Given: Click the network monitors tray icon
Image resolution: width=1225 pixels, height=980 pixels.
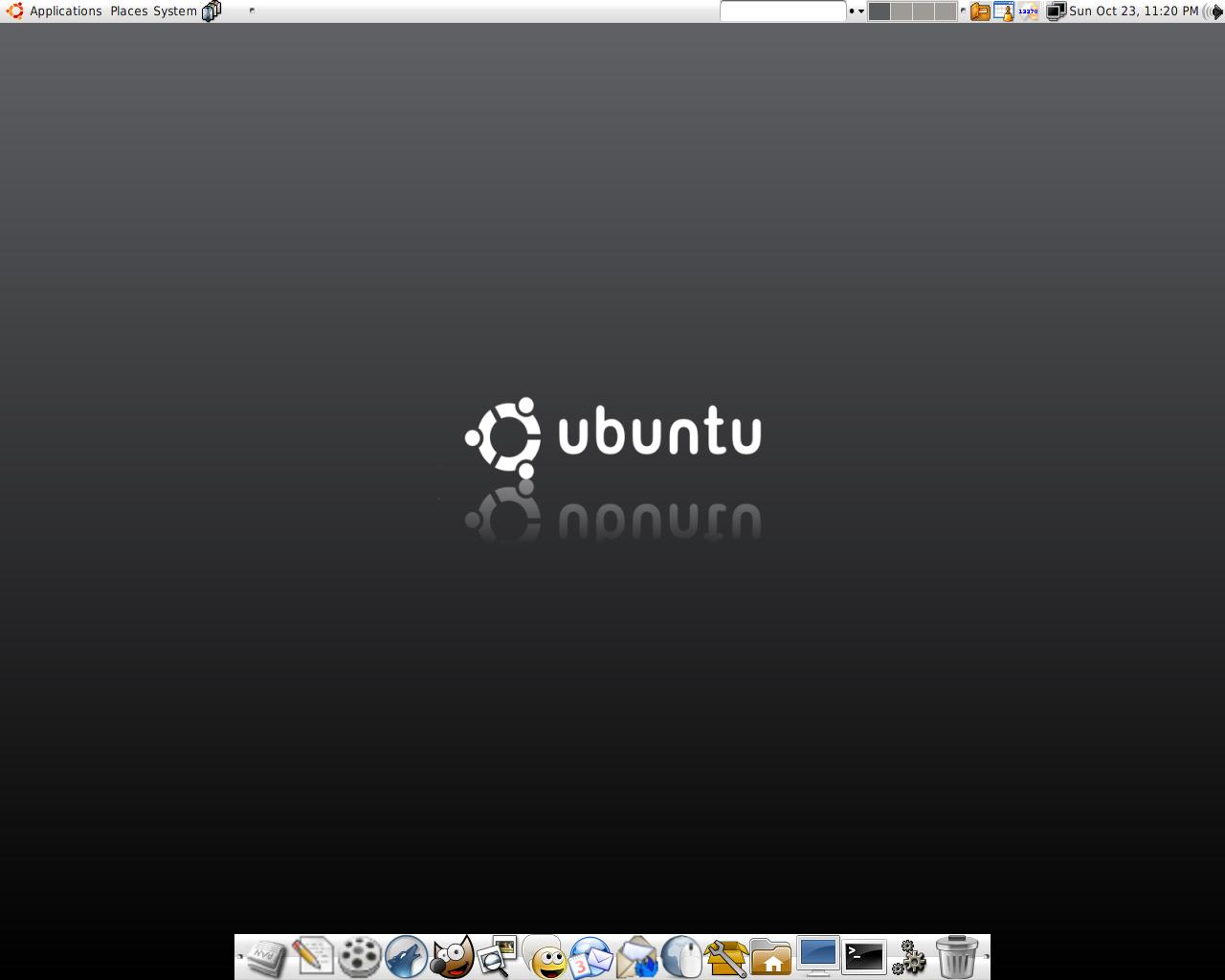Looking at the screenshot, I should click(x=1056, y=11).
